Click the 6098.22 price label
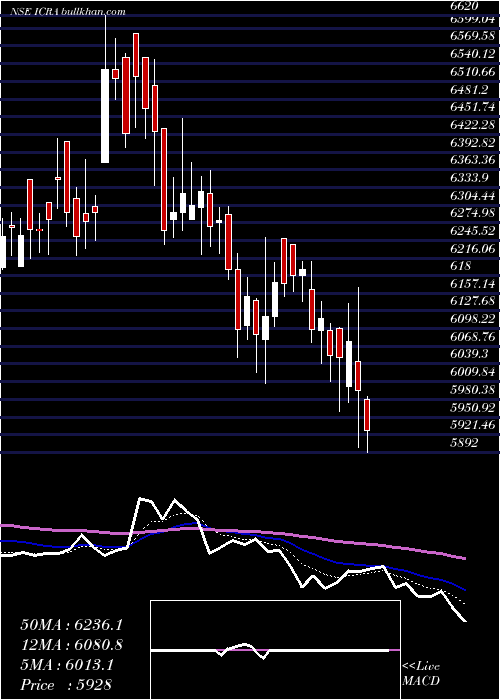This screenshot has height=700, width=500. 473,319
